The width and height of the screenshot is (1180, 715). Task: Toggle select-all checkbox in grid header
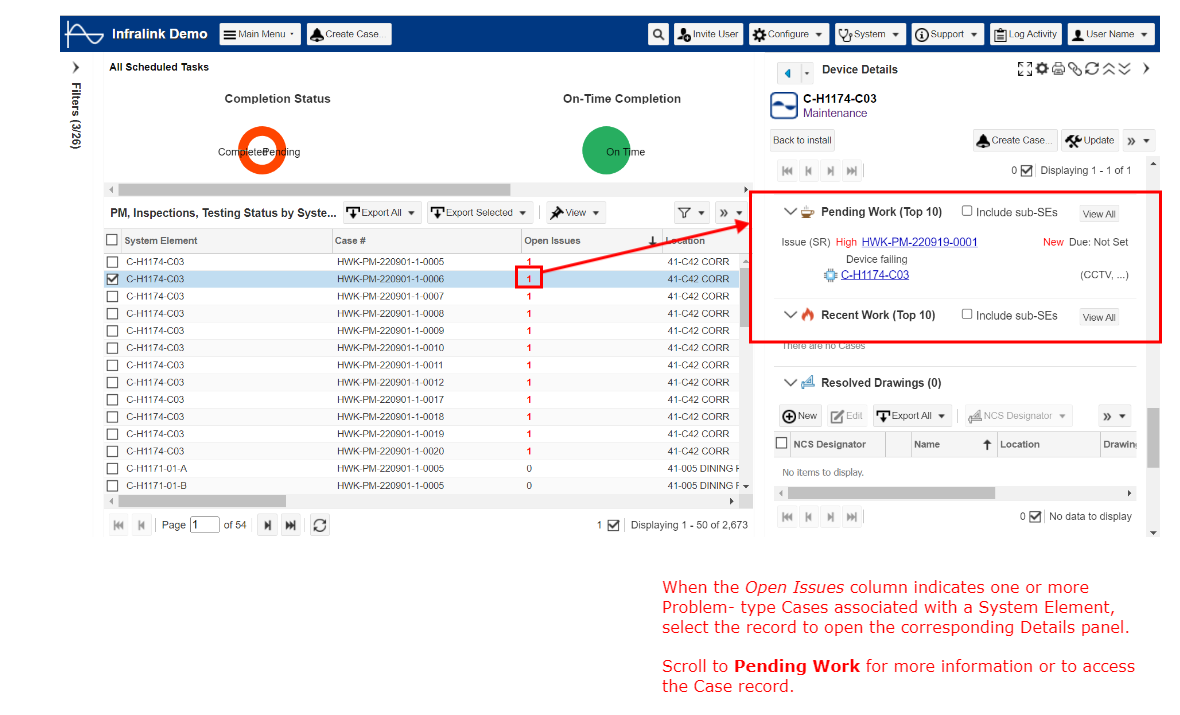point(112,240)
